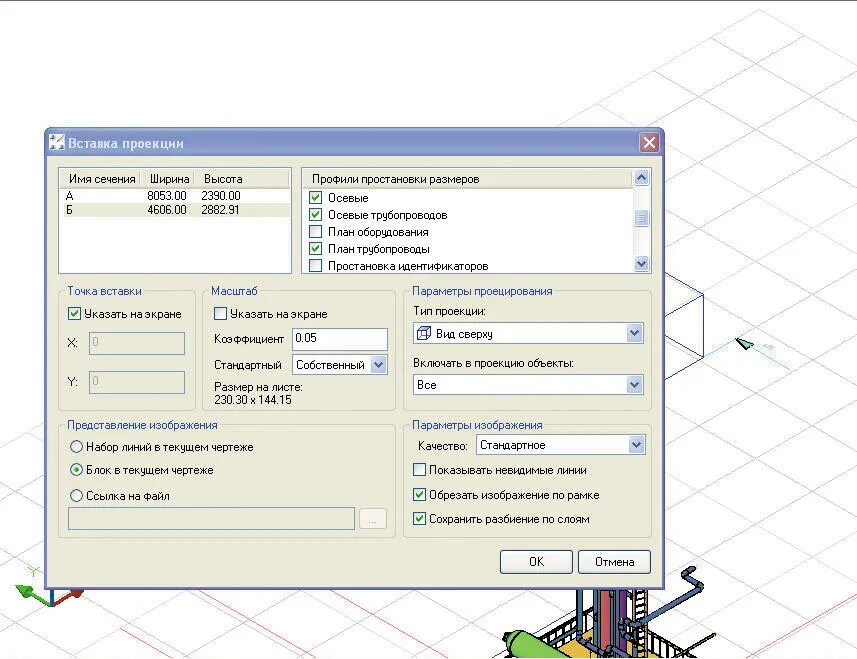Click the 230.30 x 144.15 sheet size text
Image resolution: width=857 pixels, height=659 pixels.
tap(253, 400)
